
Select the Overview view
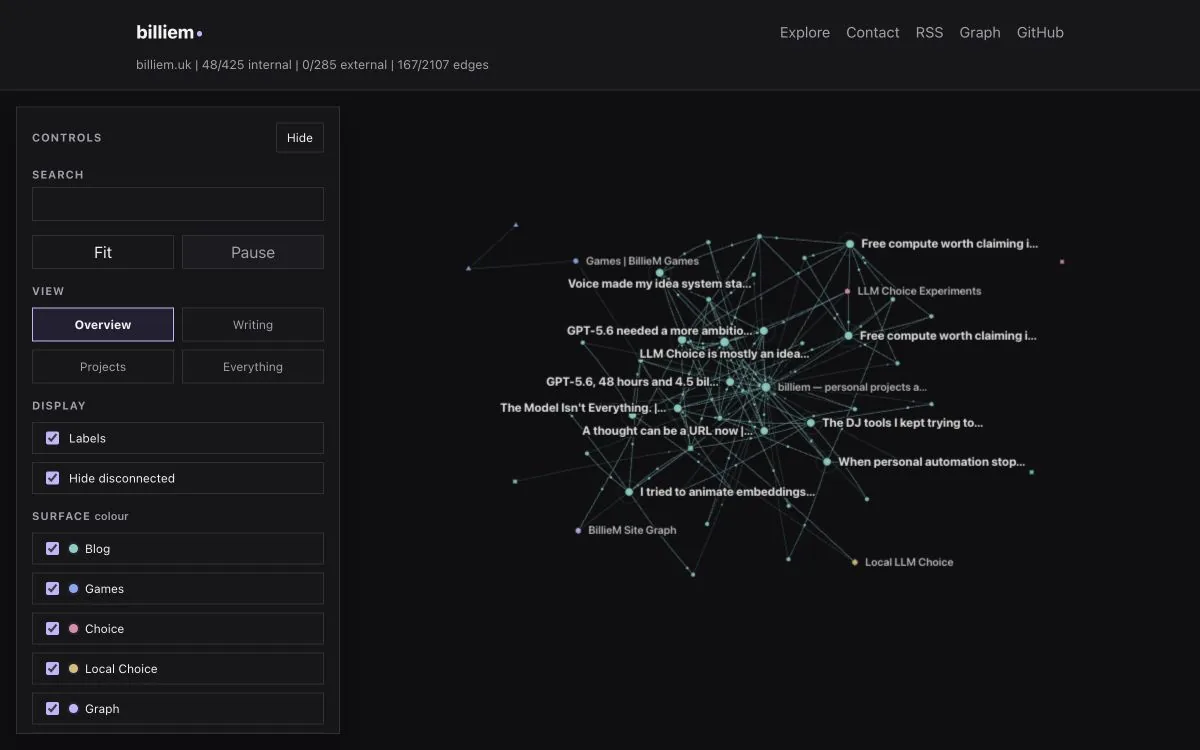(x=103, y=325)
